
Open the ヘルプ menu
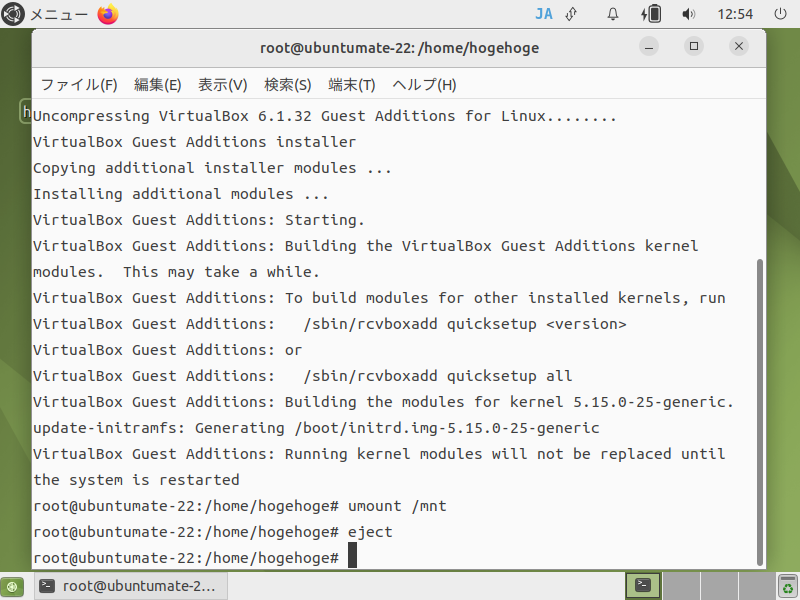pyautogui.click(x=424, y=85)
